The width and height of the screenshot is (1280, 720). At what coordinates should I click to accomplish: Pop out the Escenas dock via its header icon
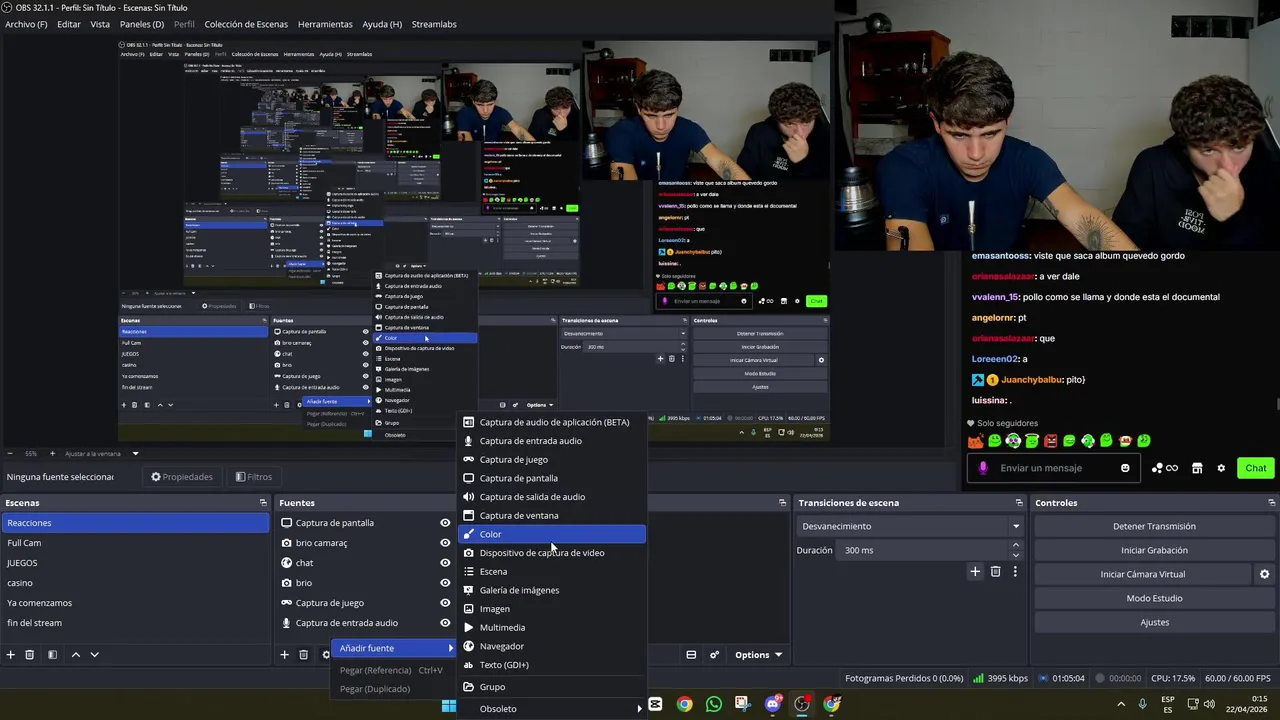click(263, 503)
